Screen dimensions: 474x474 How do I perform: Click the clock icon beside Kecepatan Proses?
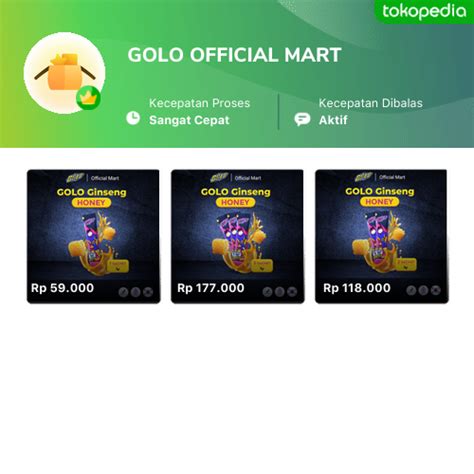pos(133,118)
